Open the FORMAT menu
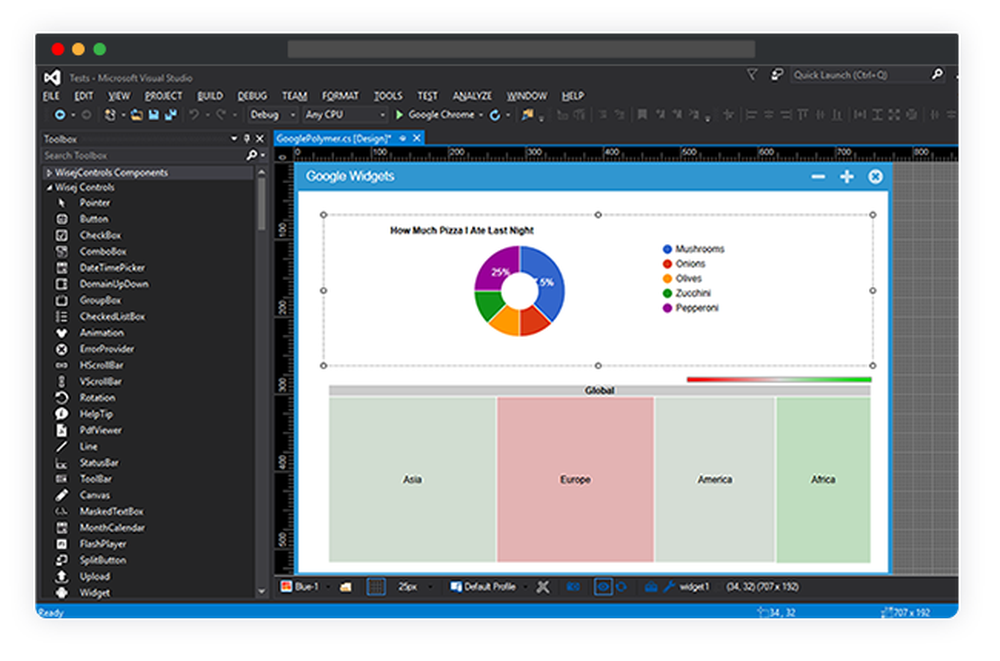1000x661 pixels. 340,95
